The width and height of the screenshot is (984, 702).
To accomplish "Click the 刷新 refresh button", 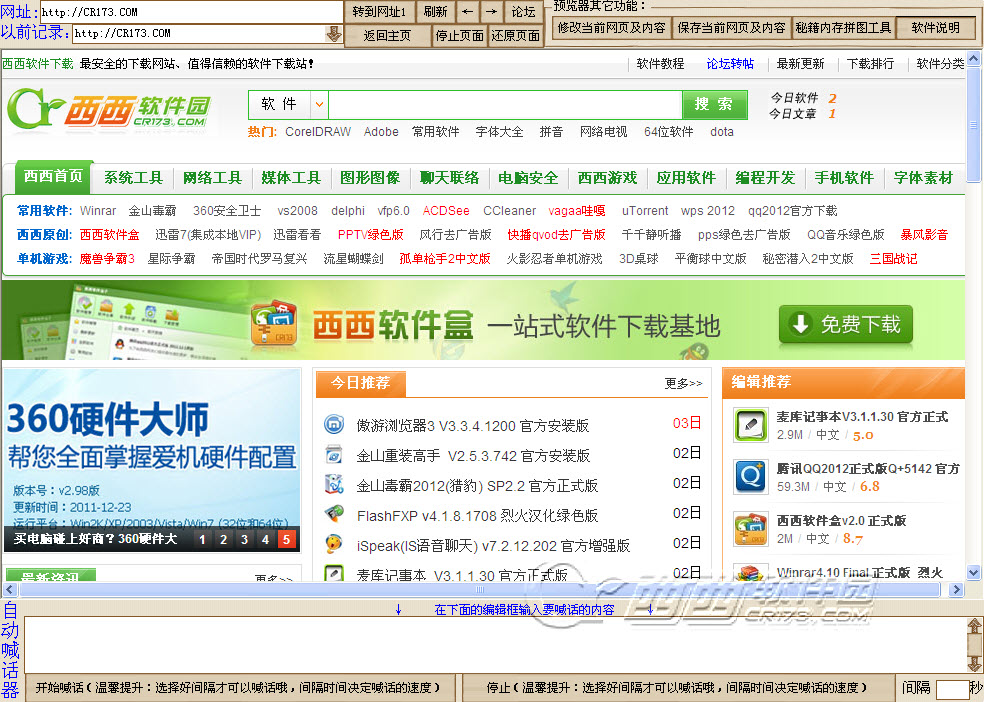I will point(435,12).
